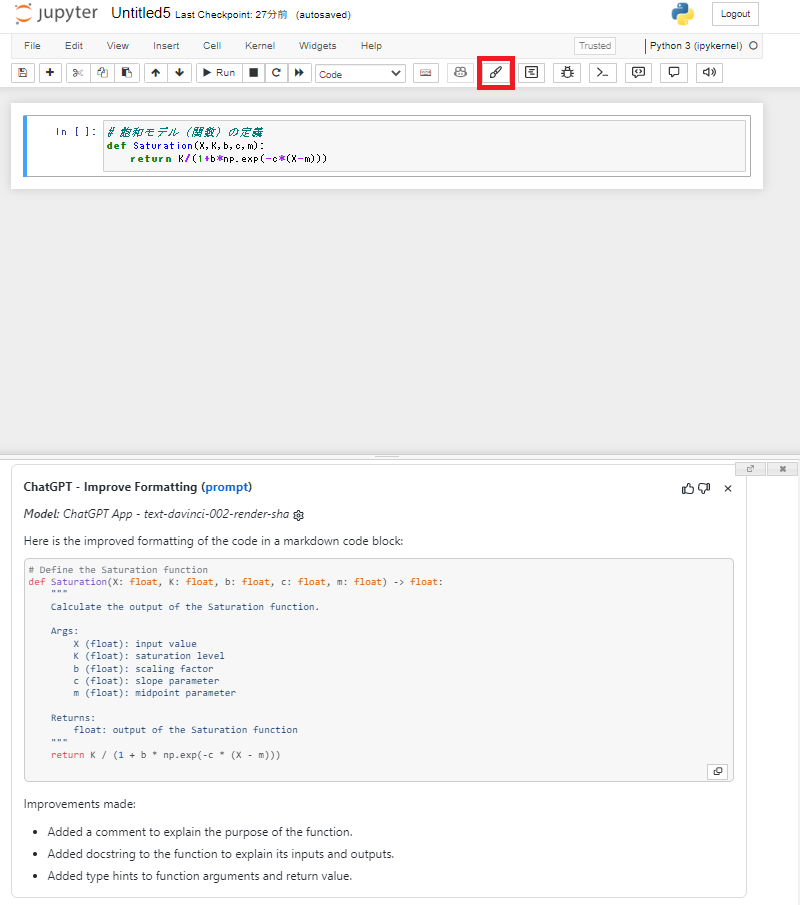Insert a cell below with plus icon
The width and height of the screenshot is (800, 905).
[x=49, y=73]
